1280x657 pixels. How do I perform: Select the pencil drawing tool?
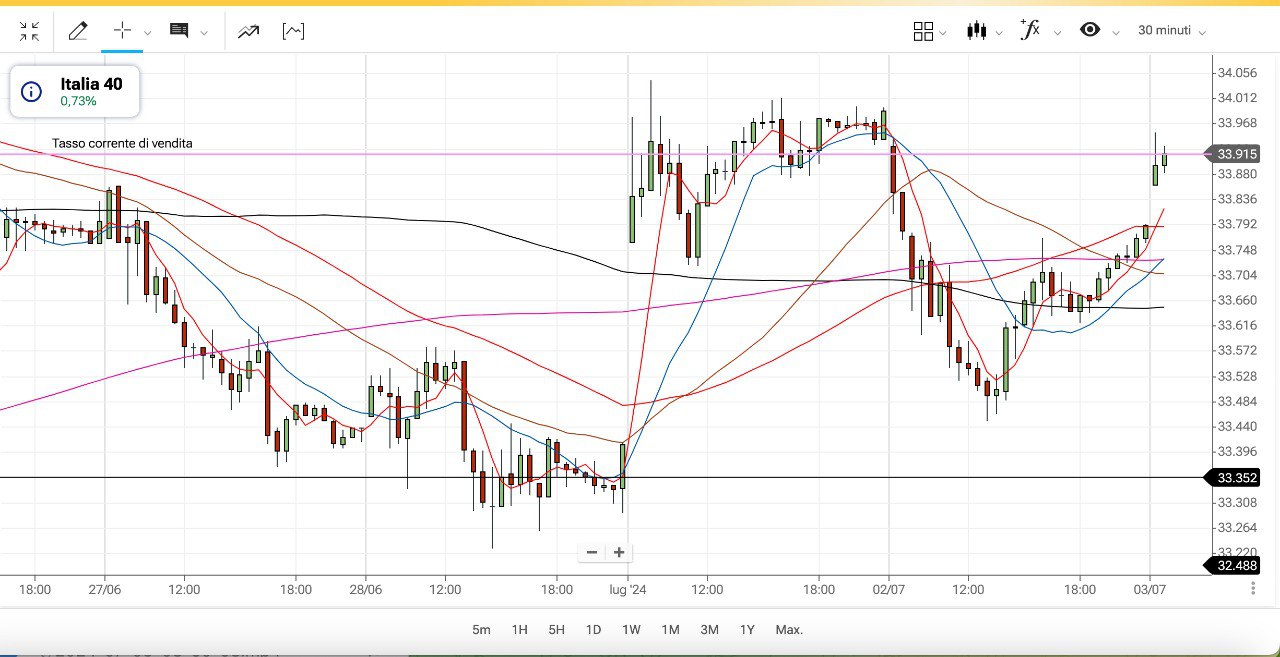click(x=77, y=31)
